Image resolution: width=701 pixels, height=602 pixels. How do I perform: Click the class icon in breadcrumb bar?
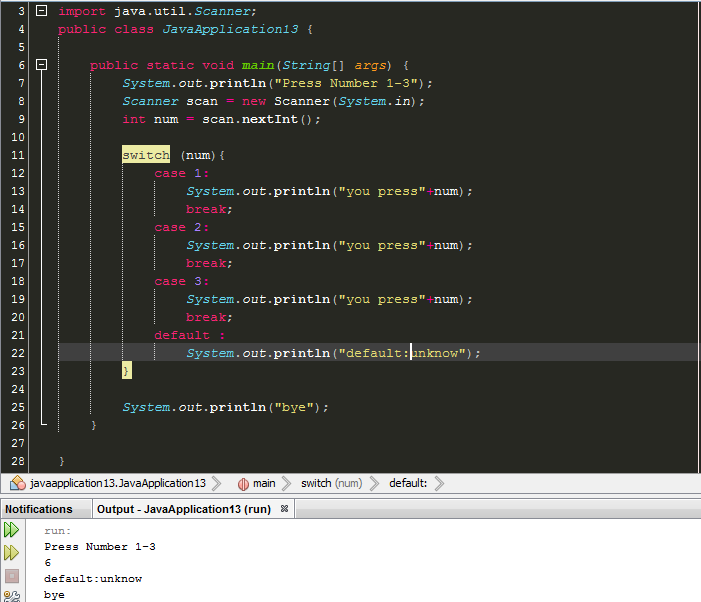pos(18,483)
